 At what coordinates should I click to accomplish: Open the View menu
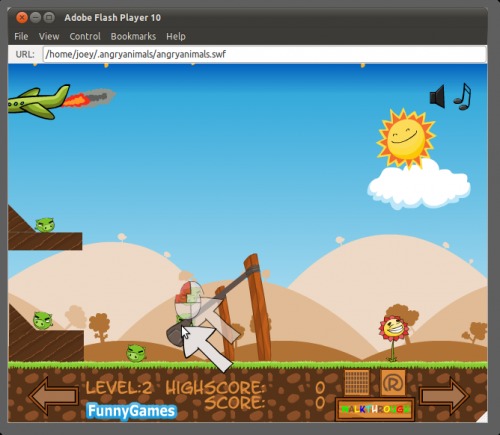49,36
